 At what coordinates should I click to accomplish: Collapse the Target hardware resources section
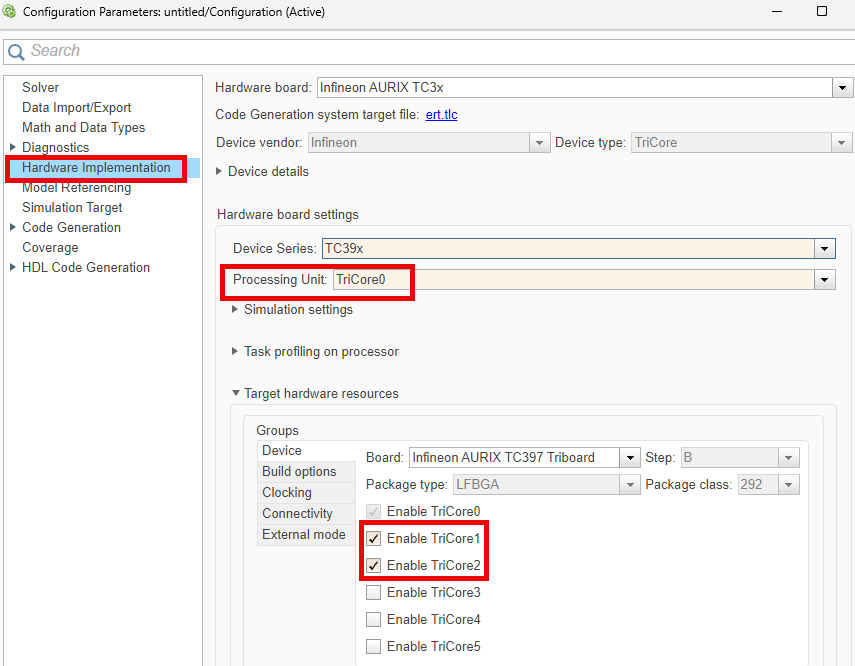[x=236, y=393]
